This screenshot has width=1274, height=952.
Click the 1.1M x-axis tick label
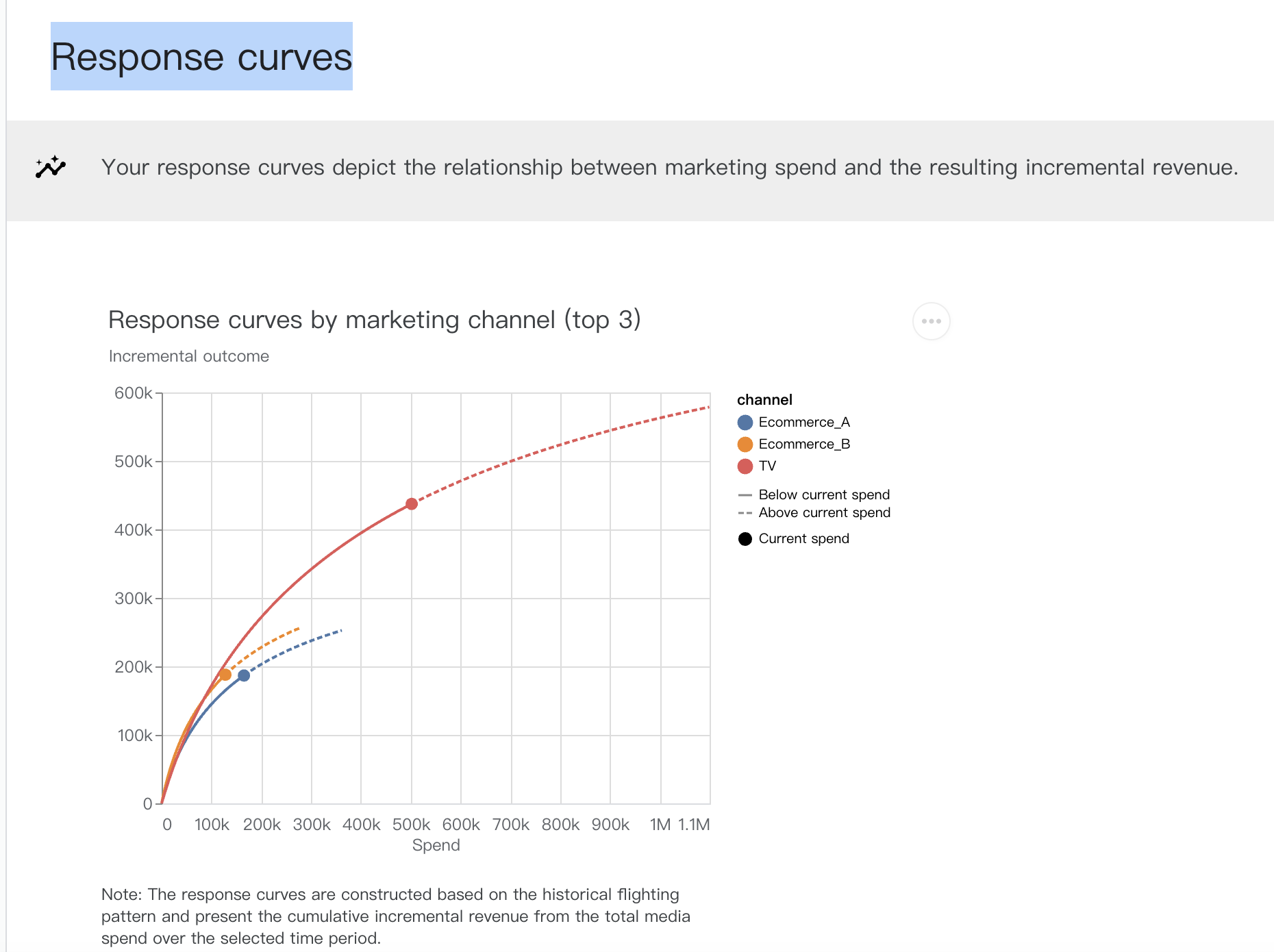[694, 825]
